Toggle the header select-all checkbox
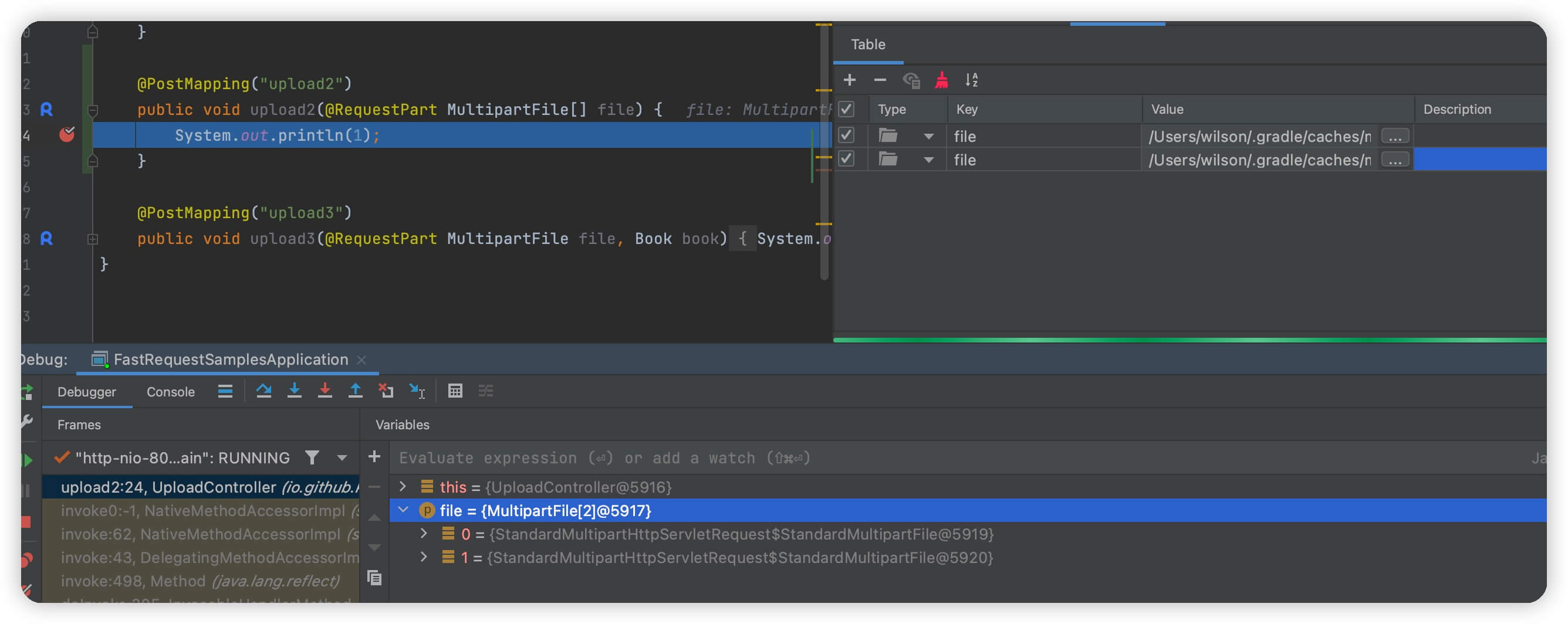Viewport: 1568px width, 624px height. pyautogui.click(x=846, y=110)
